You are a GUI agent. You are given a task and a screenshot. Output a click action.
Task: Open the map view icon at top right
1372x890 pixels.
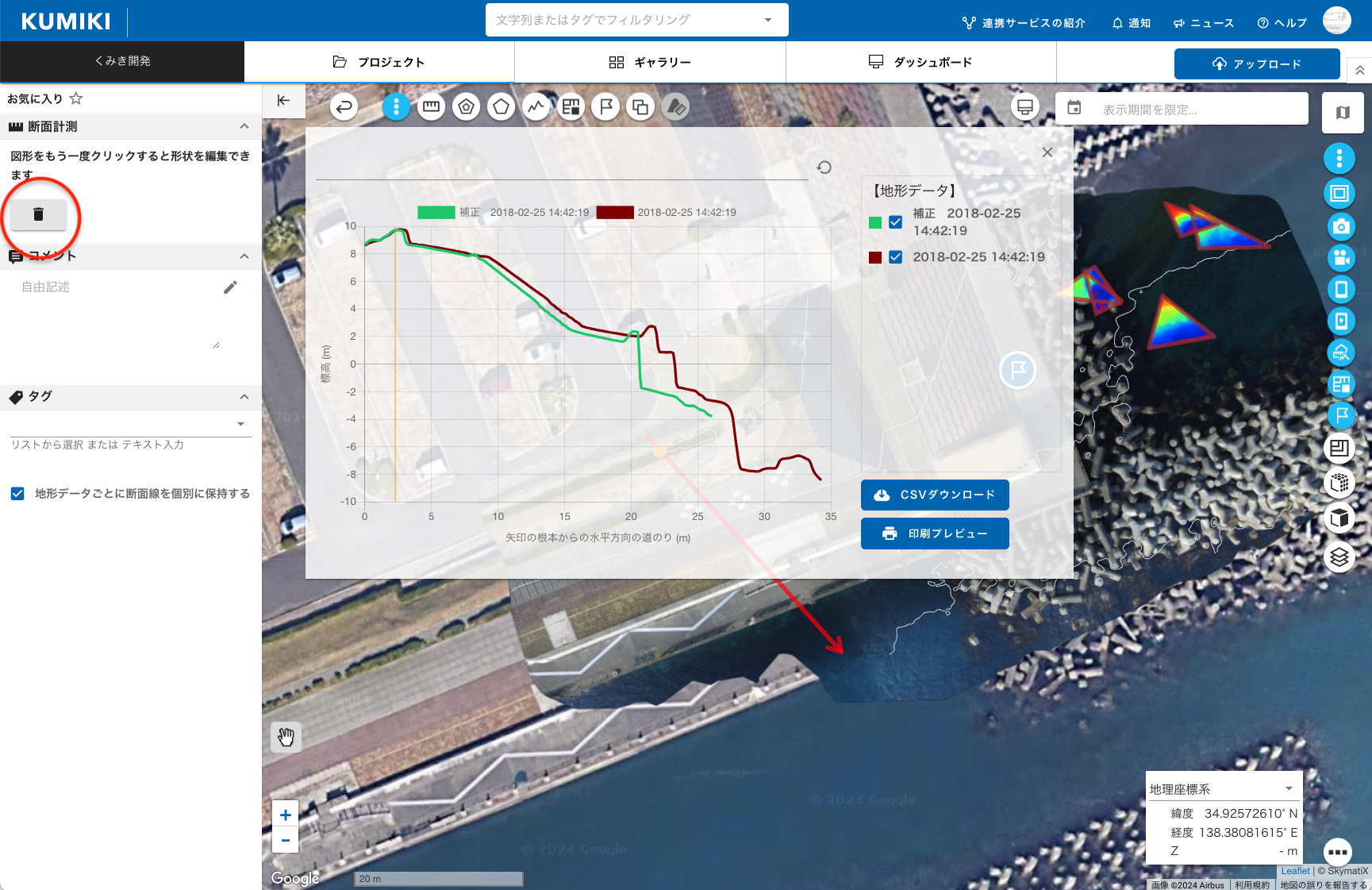coord(1343,113)
